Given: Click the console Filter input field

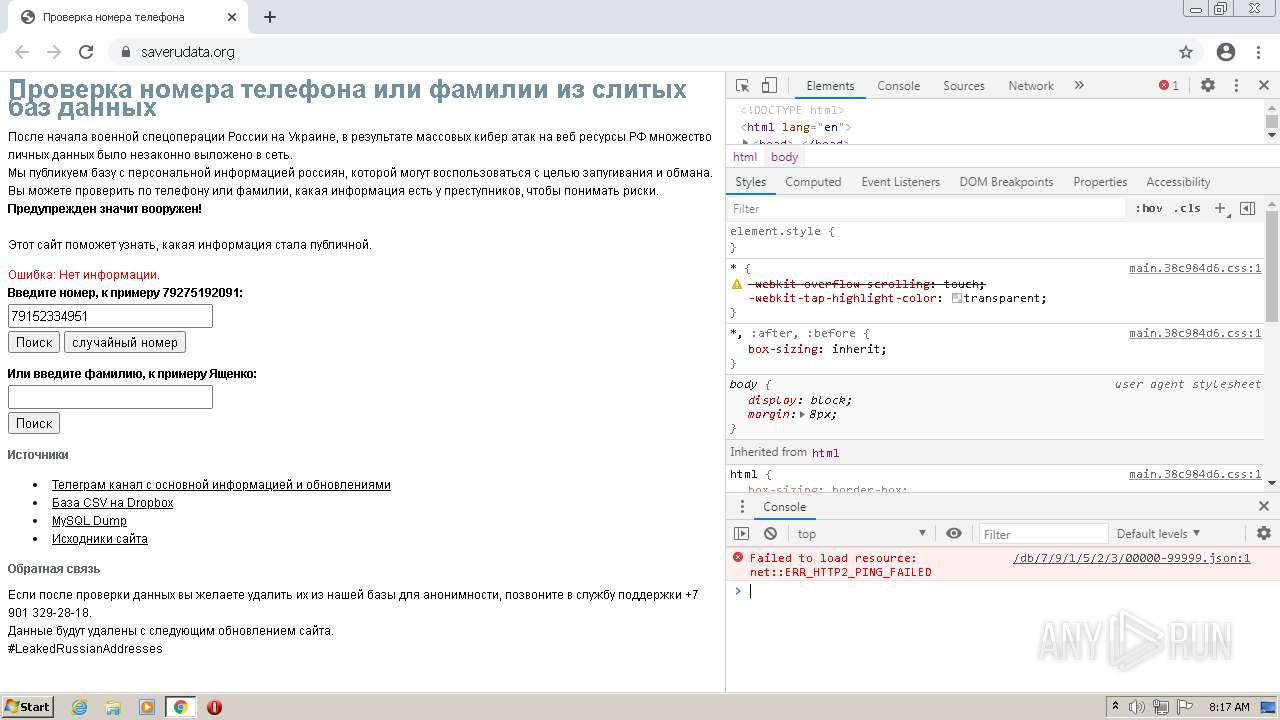Looking at the screenshot, I should (x=1043, y=534).
